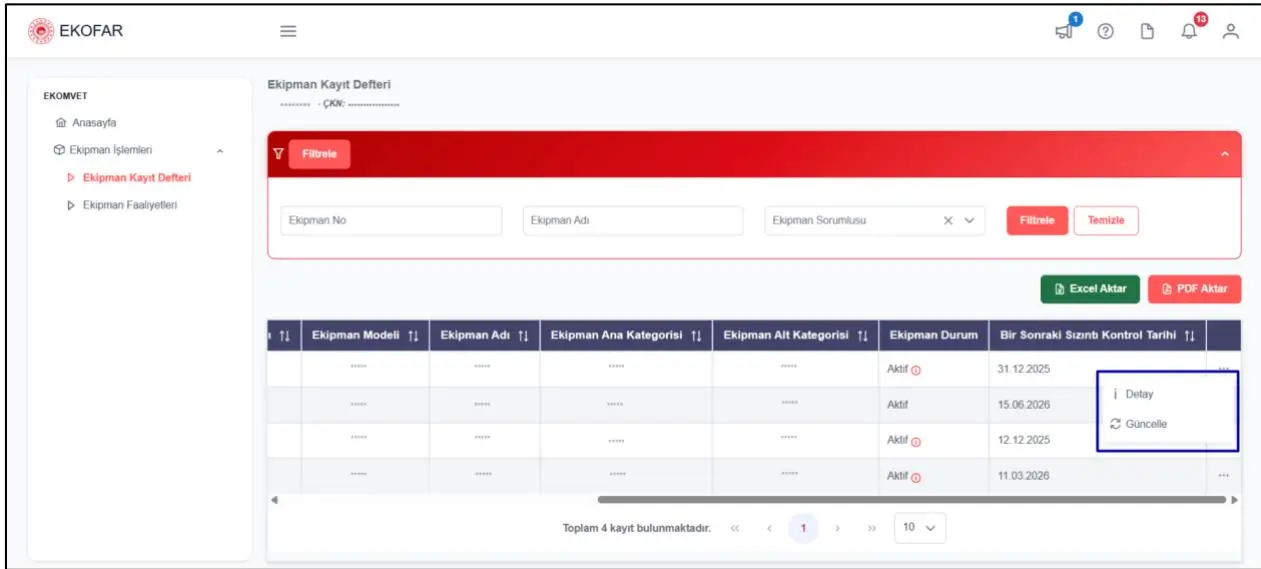Collapse Ekipman İşlemleri sidebar group
1261x569 pixels.
click(220, 151)
